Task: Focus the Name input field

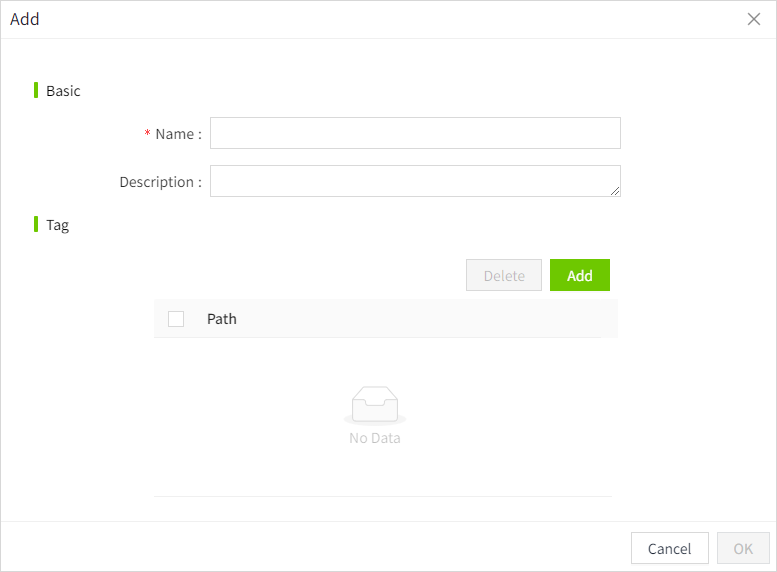Action: coord(415,133)
